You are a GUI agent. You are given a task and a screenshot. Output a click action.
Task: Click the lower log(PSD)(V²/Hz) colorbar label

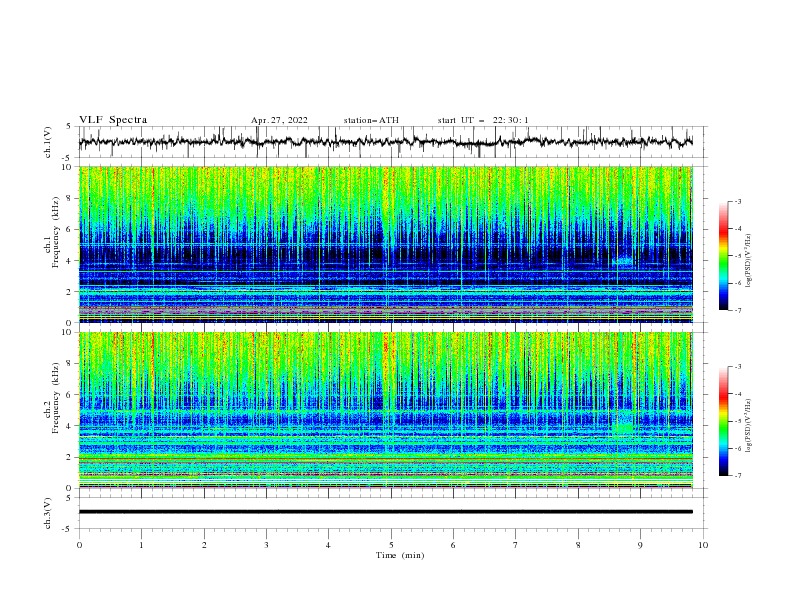click(x=749, y=425)
